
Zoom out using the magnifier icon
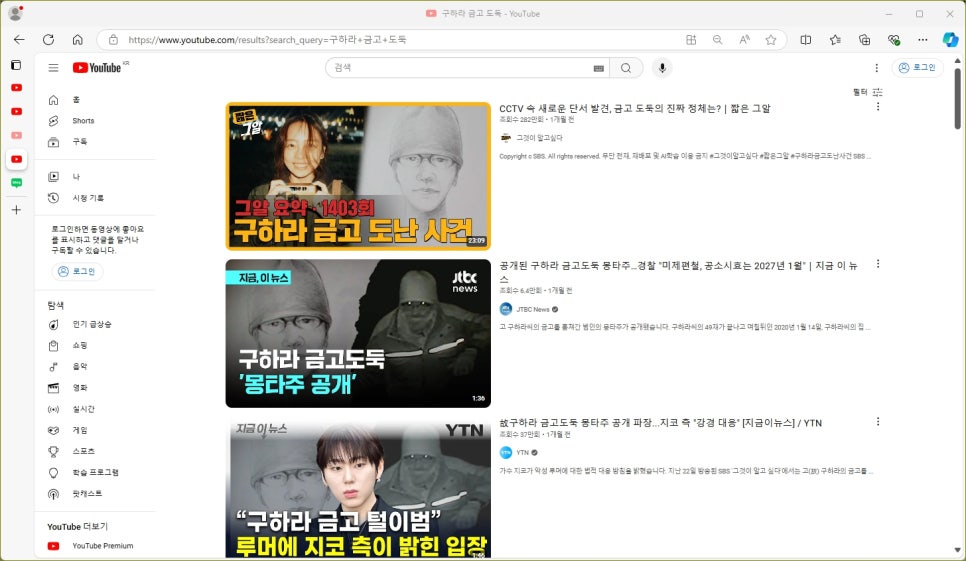[717, 39]
